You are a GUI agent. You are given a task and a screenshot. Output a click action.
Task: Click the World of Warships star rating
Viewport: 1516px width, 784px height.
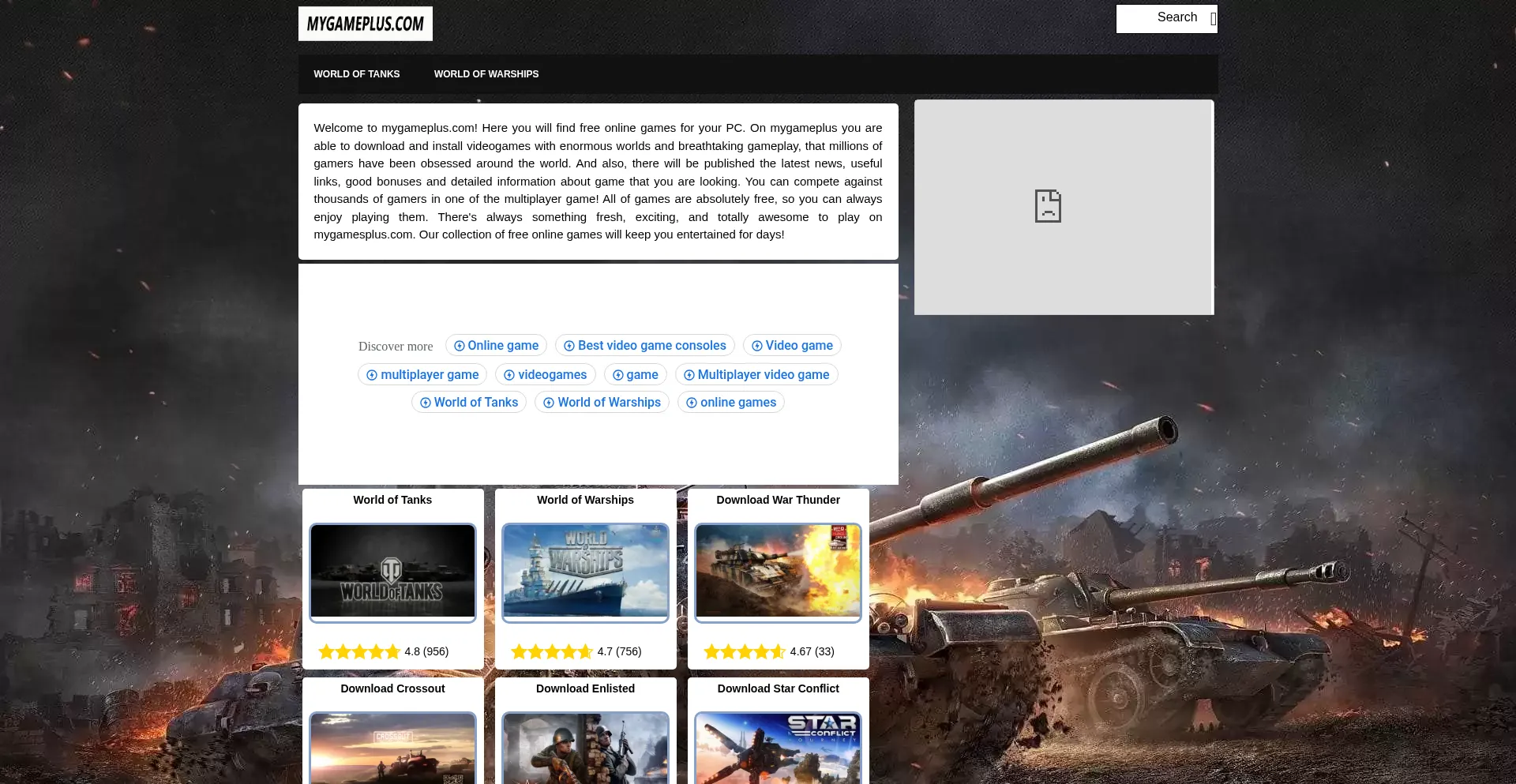tap(552, 651)
